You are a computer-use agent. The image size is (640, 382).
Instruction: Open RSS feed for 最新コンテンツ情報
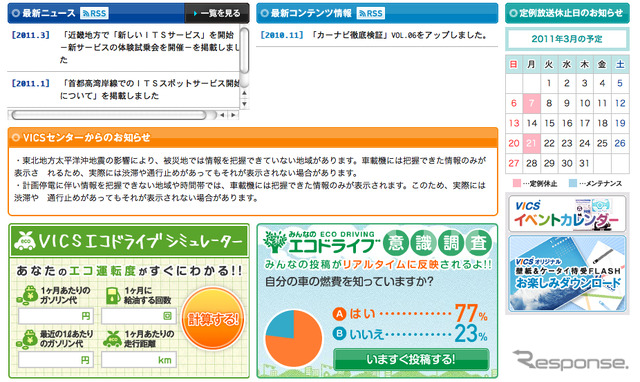coord(371,13)
